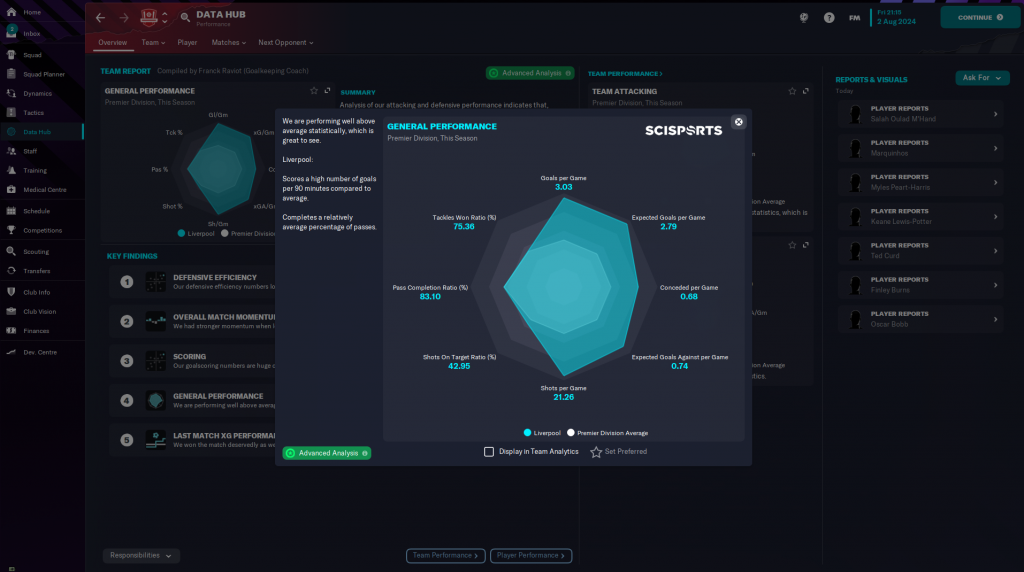The height and width of the screenshot is (572, 1024).
Task: Click the back navigation arrow
Action: click(x=100, y=18)
